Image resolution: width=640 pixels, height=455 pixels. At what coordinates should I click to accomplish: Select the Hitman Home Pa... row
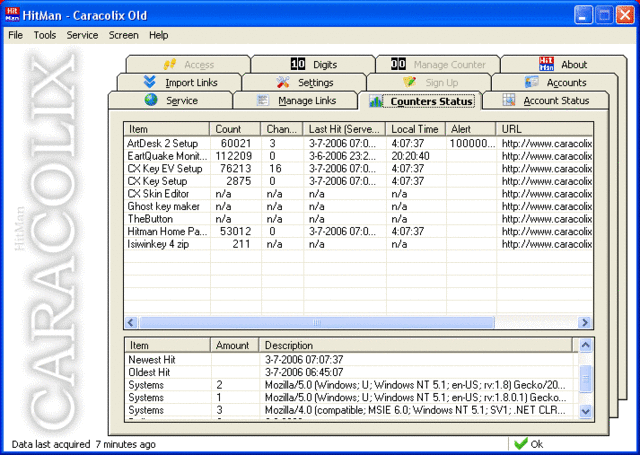(358, 231)
